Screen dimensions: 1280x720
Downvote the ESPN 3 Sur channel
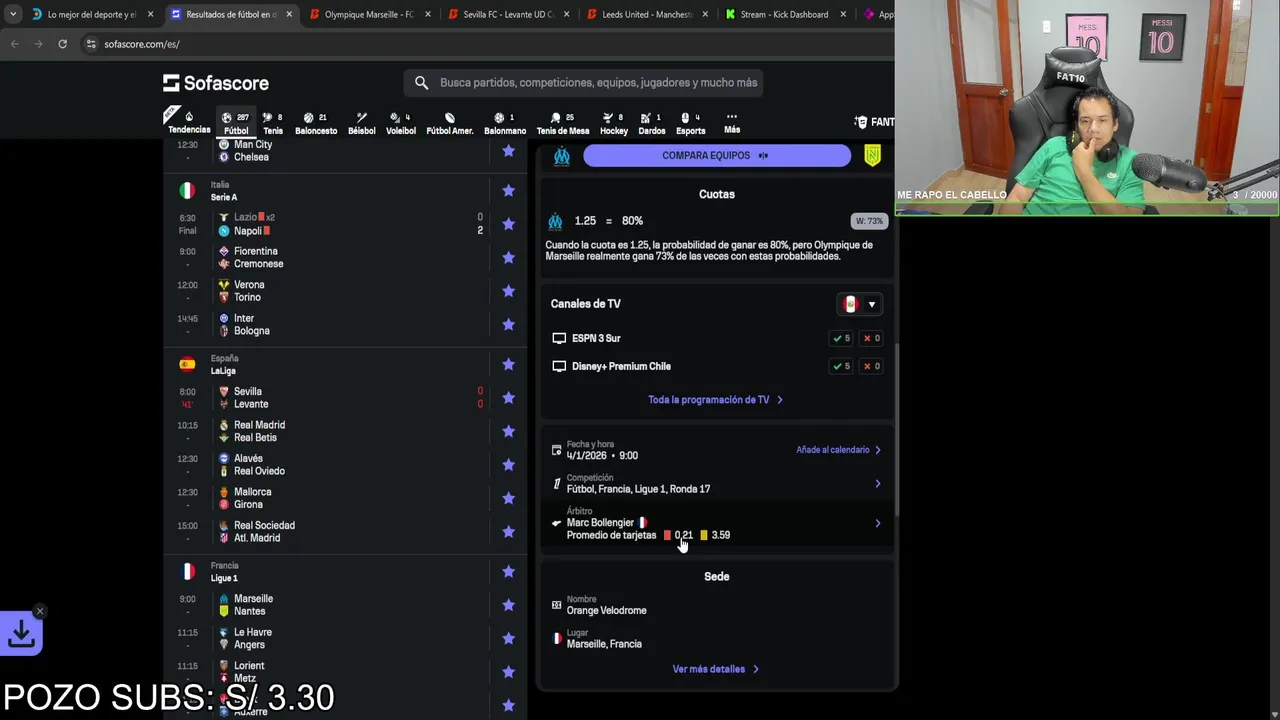coord(871,338)
